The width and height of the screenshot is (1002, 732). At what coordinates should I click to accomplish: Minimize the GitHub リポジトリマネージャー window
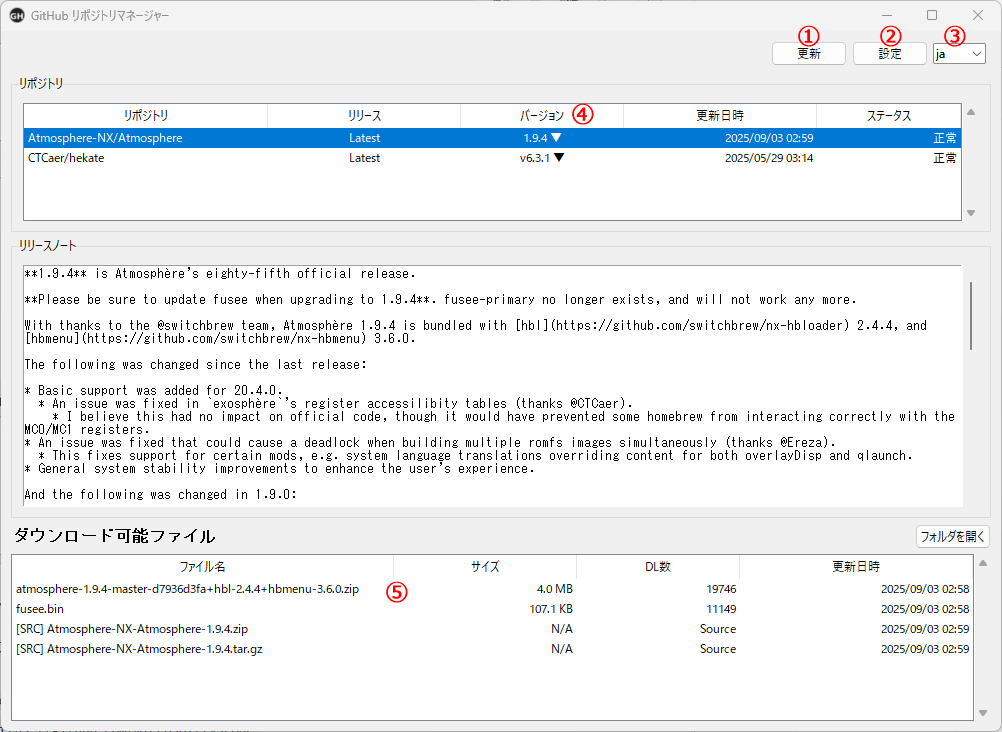point(888,15)
